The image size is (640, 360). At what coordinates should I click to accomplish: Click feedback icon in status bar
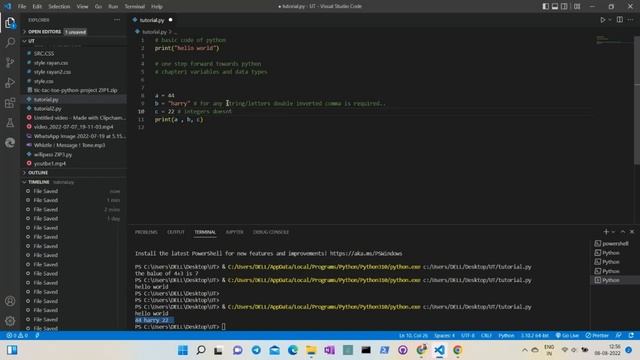click(x=619, y=336)
